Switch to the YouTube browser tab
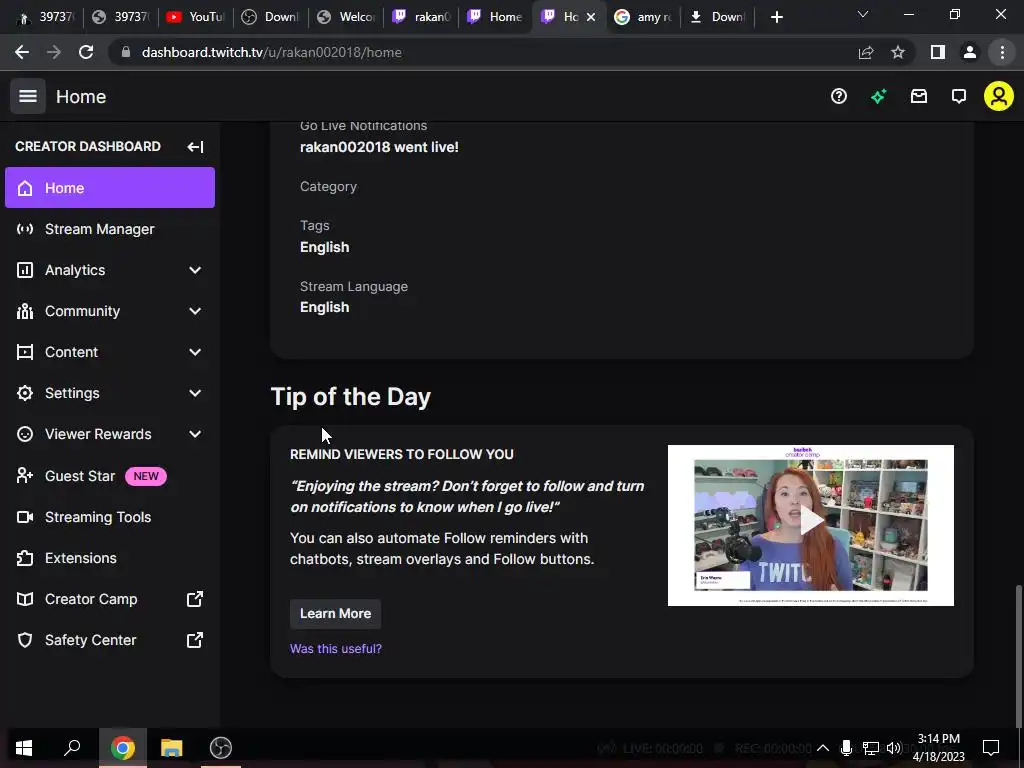 click(194, 17)
